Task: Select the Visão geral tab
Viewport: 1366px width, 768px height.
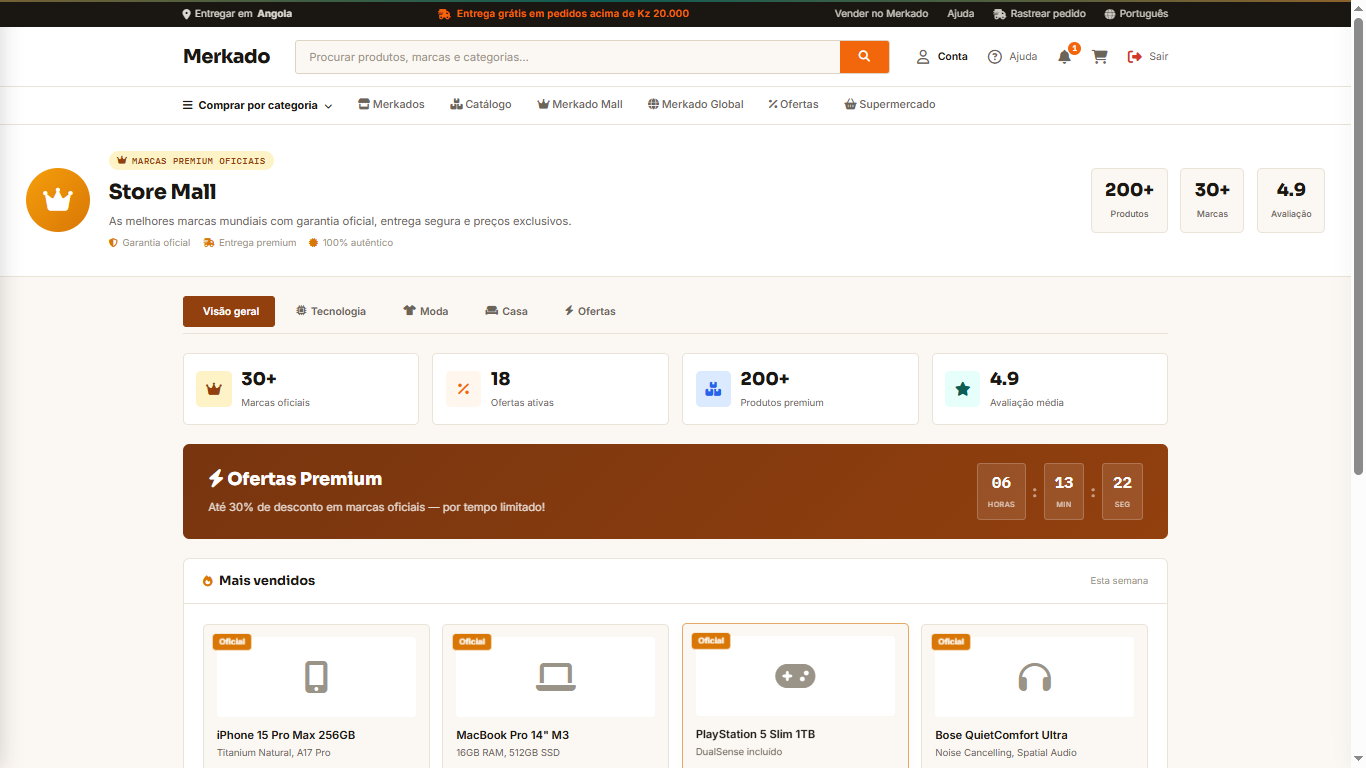Action: 229,311
